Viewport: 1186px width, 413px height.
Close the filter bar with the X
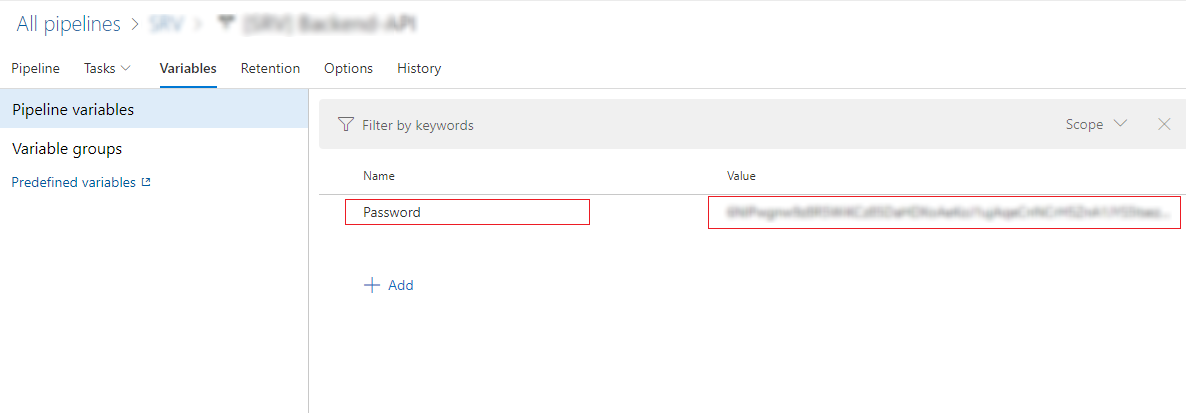point(1164,125)
